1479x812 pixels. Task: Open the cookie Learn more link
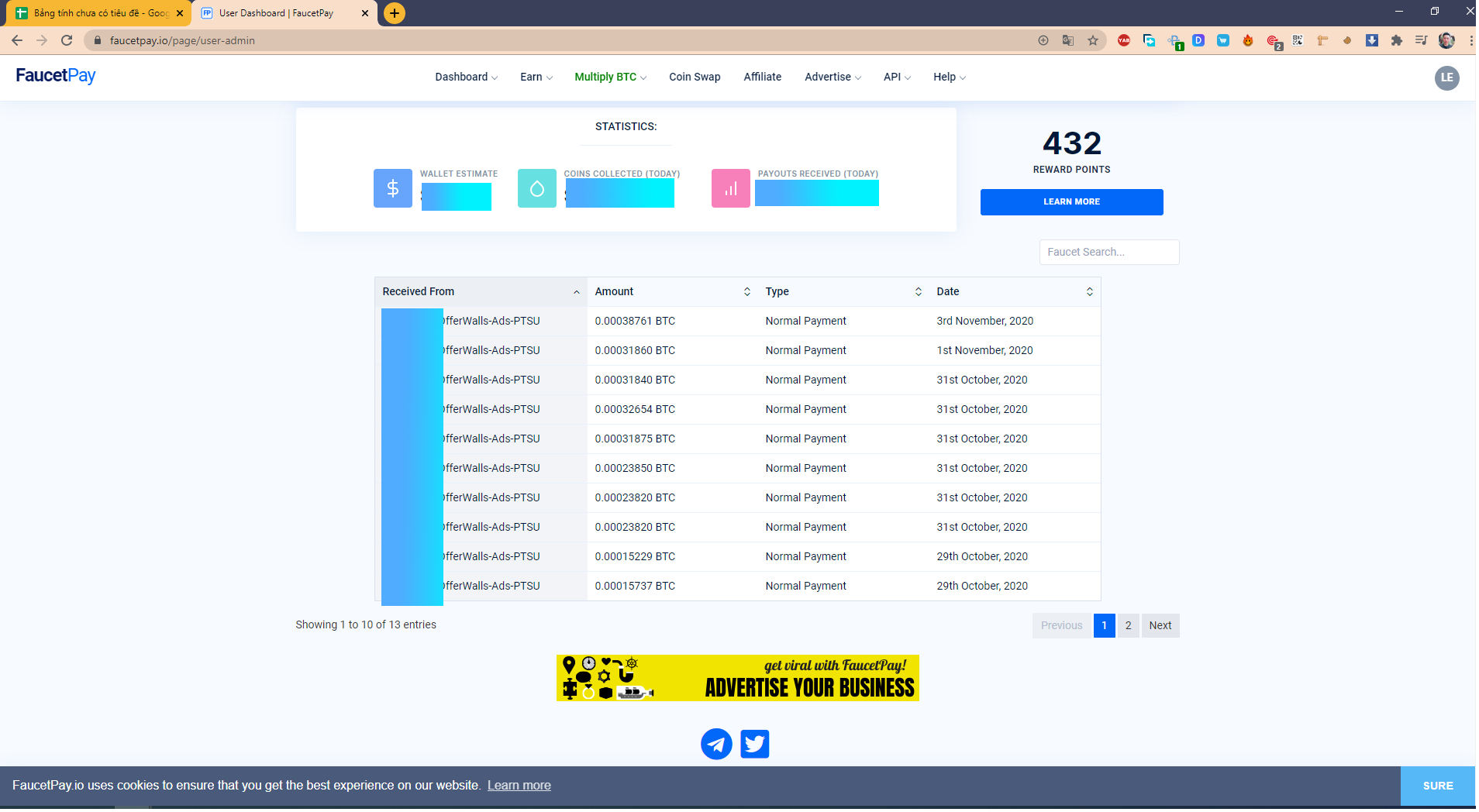point(519,786)
